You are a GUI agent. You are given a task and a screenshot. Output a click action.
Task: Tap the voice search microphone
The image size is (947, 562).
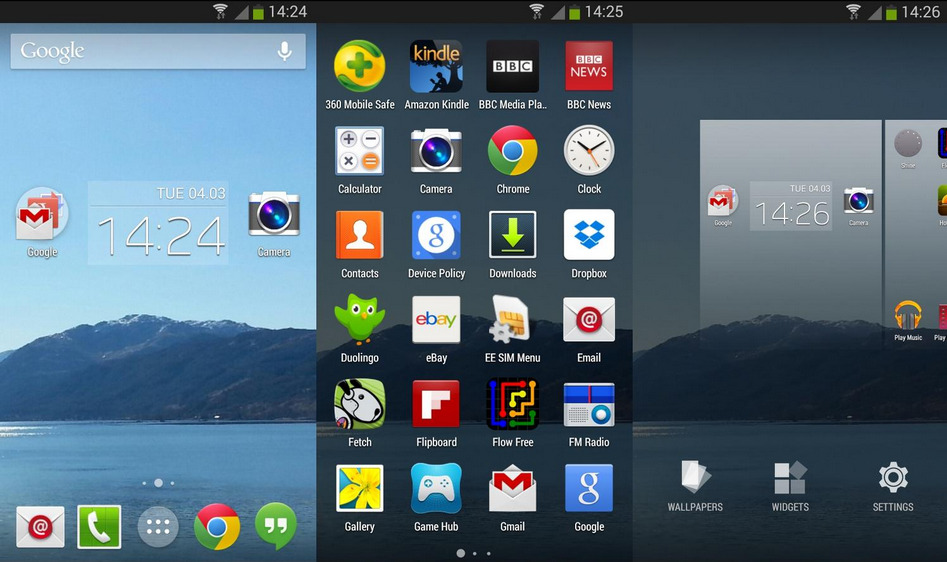pyautogui.click(x=284, y=51)
